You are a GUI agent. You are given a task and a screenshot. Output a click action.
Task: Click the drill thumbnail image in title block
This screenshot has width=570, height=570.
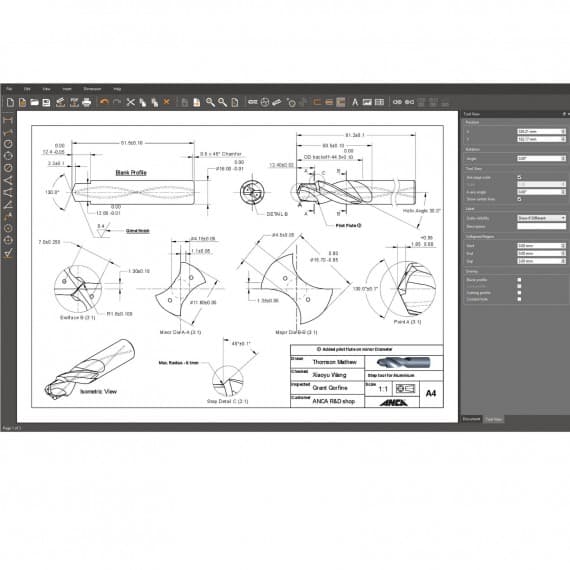pyautogui.click(x=403, y=362)
